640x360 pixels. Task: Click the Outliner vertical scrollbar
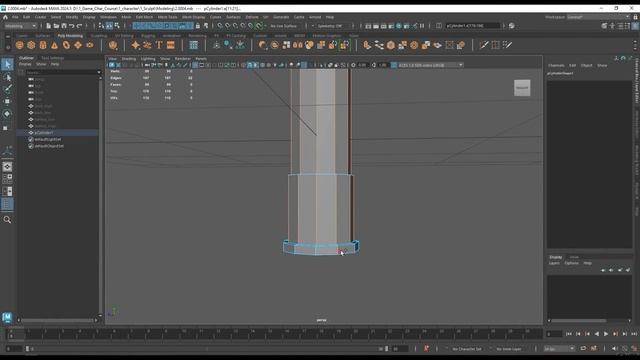[100, 196]
